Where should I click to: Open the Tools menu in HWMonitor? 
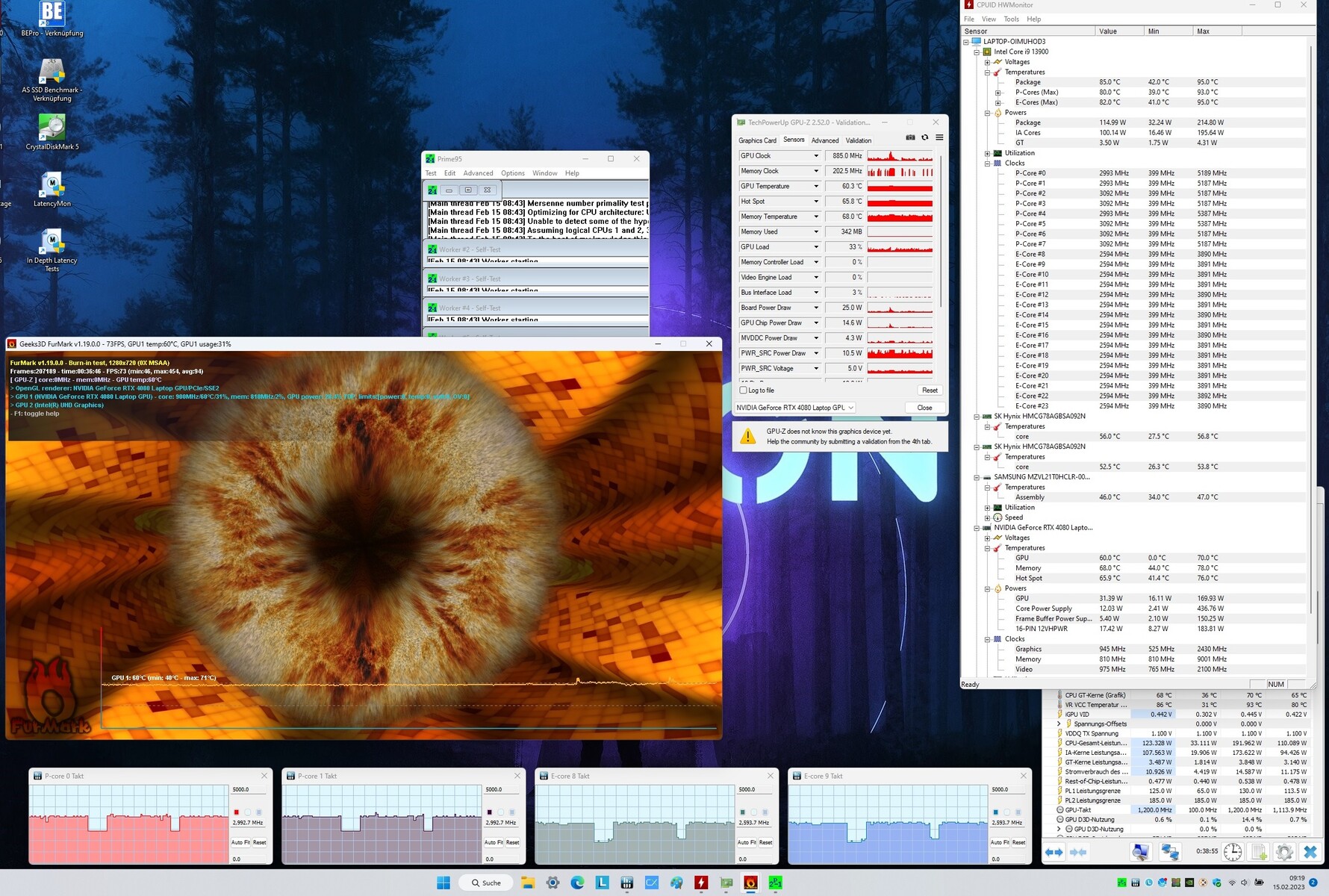point(1011,19)
